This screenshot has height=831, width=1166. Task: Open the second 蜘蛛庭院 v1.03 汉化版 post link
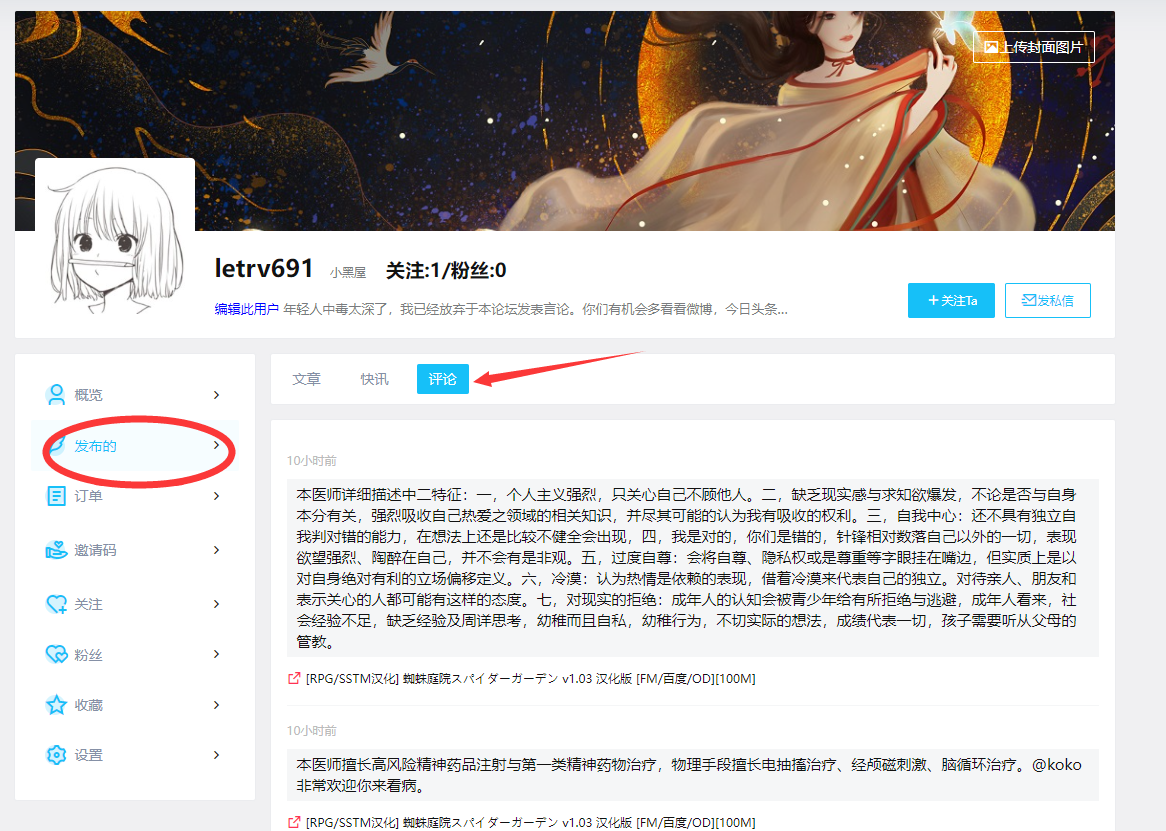pyautogui.click(x=530, y=822)
